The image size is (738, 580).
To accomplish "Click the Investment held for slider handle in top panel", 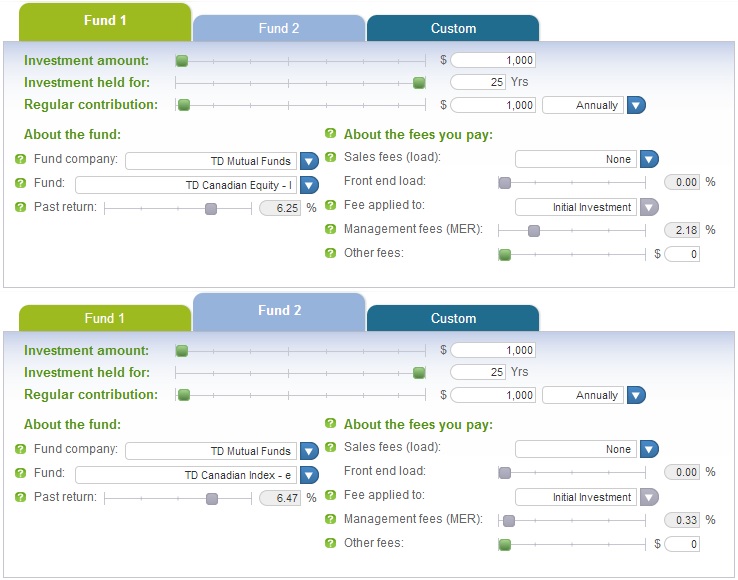I will [419, 83].
